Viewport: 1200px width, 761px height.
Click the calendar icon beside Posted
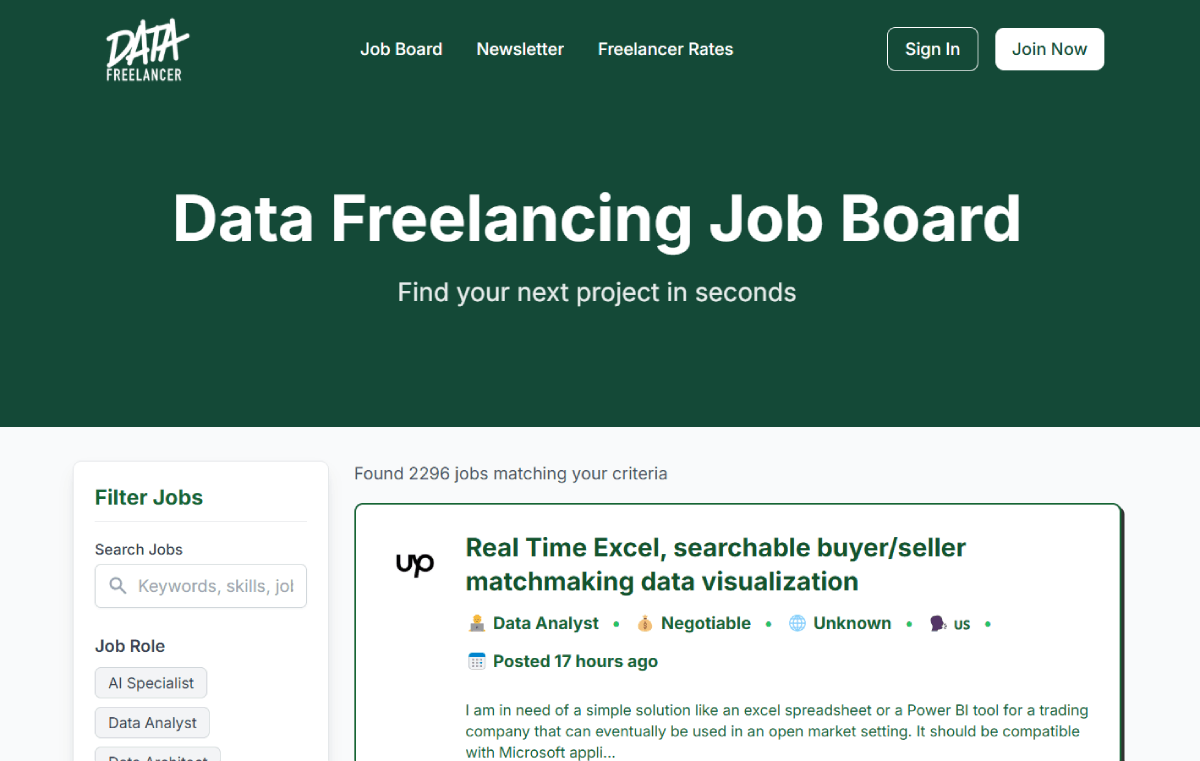point(477,661)
